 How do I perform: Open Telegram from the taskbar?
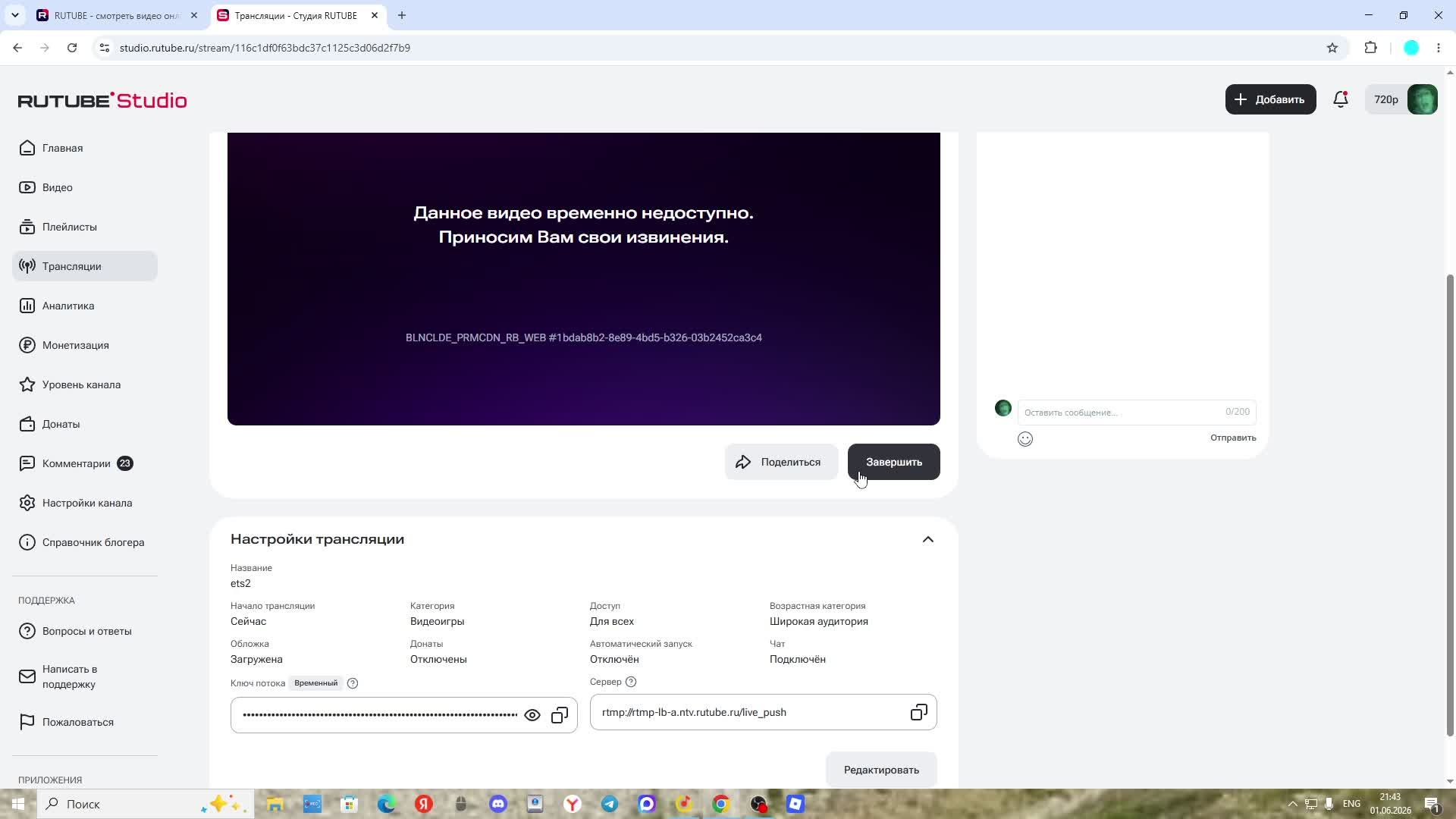[x=610, y=804]
